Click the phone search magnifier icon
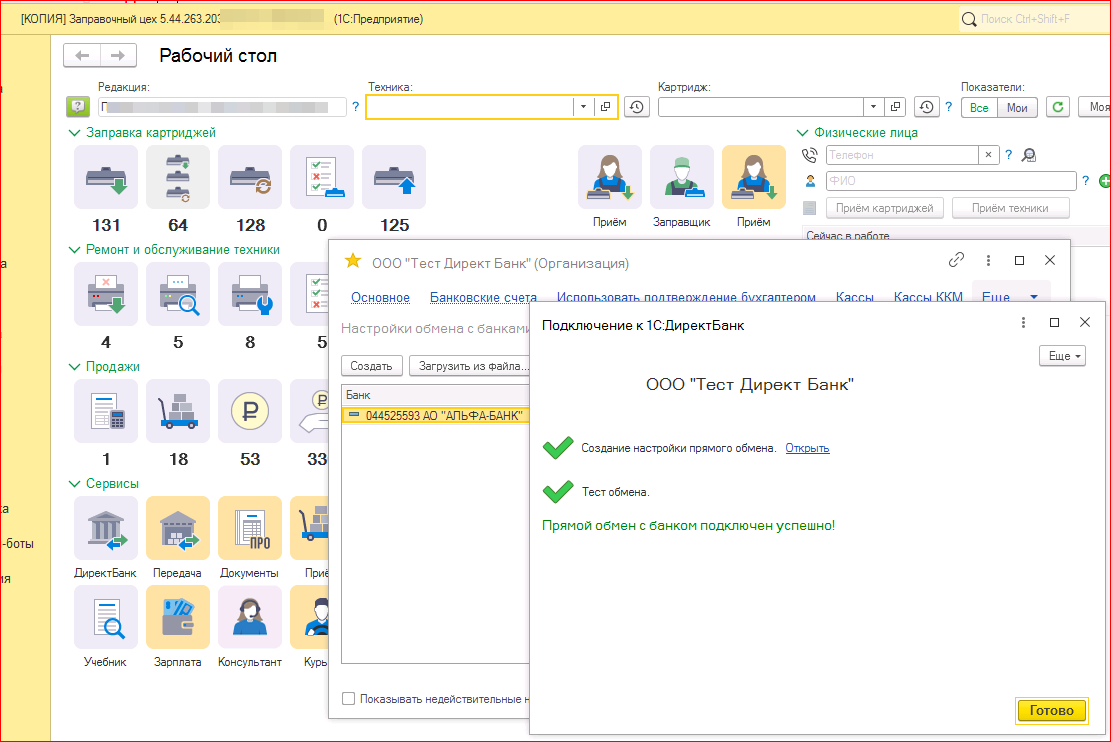The width and height of the screenshot is (1111, 742). pyautogui.click(x=1029, y=155)
